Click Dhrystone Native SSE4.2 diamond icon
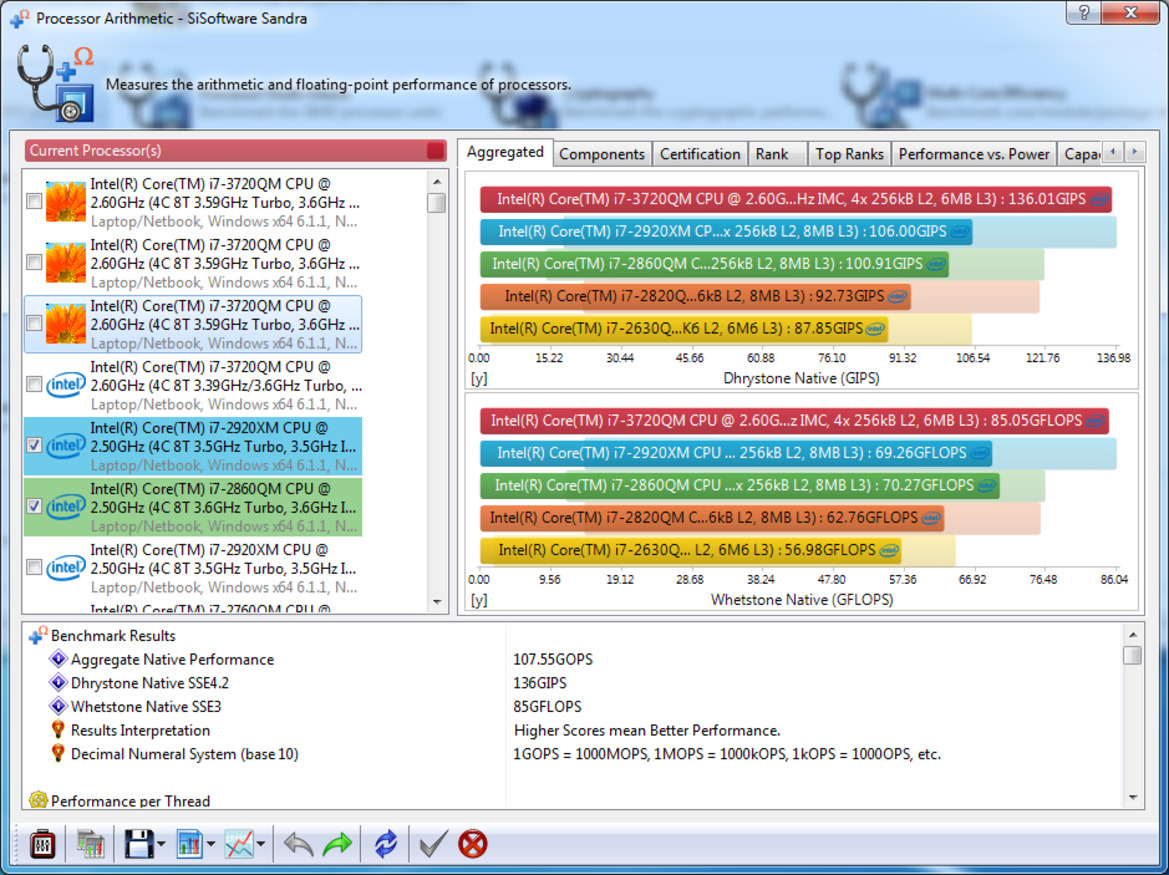Screen dimensions: 1169x875 [57, 683]
